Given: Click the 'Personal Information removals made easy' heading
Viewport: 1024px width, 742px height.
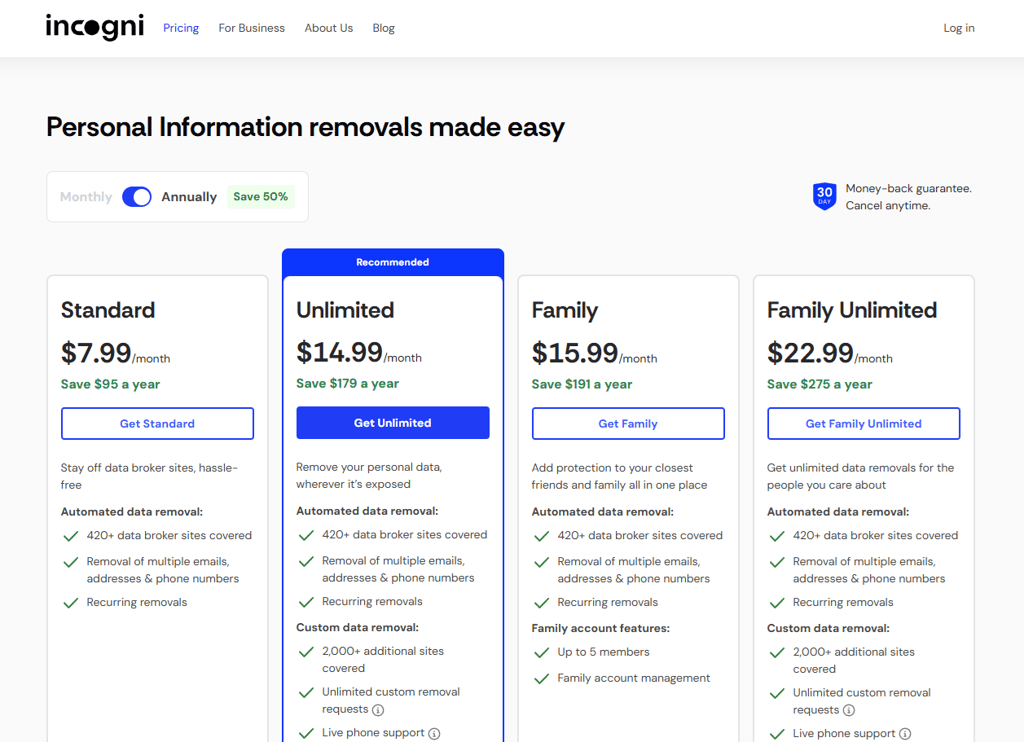Looking at the screenshot, I should point(305,127).
